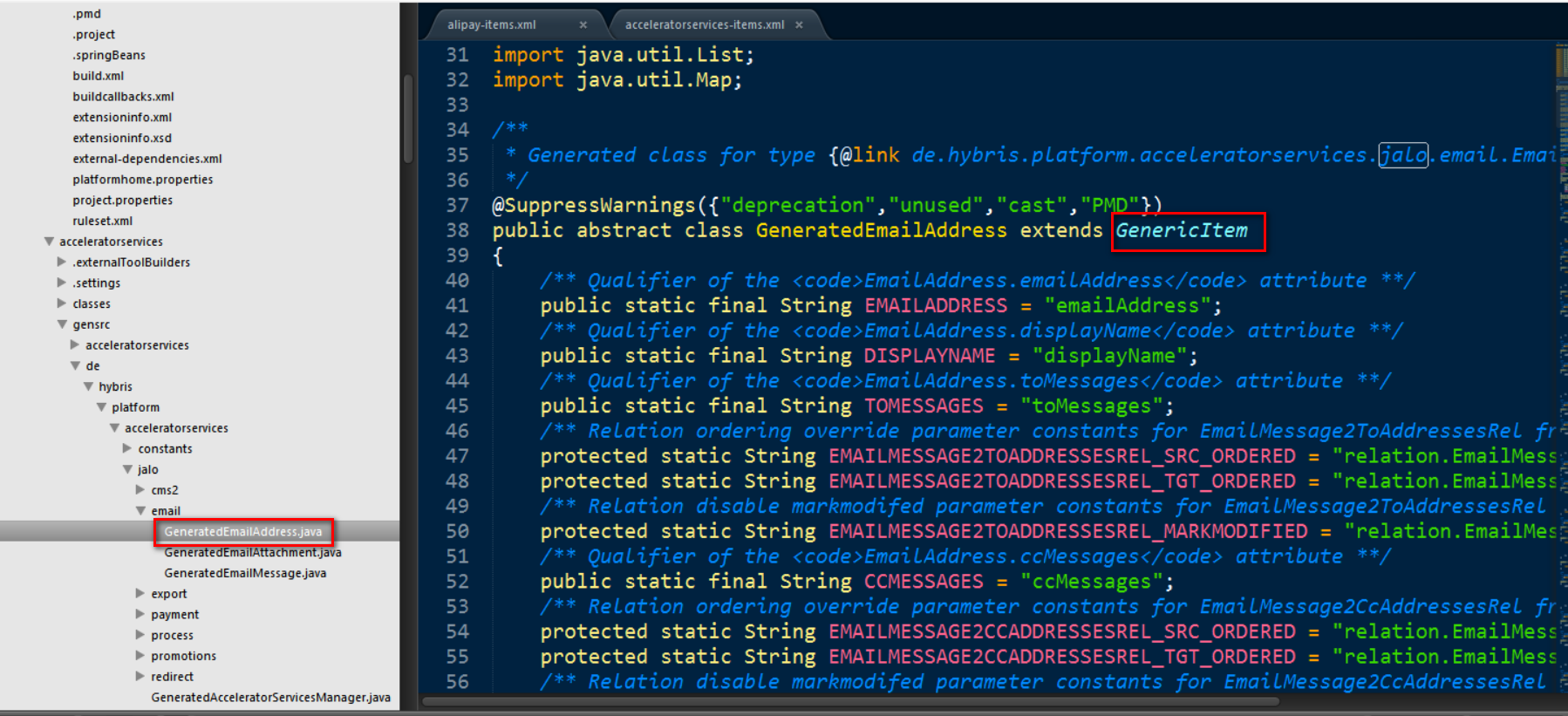
Task: Collapse the top-level acceleratorservices folder
Action: 49,242
